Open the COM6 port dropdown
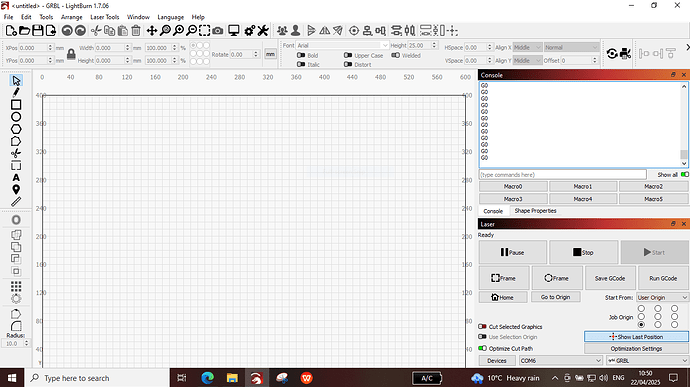 click(560, 361)
